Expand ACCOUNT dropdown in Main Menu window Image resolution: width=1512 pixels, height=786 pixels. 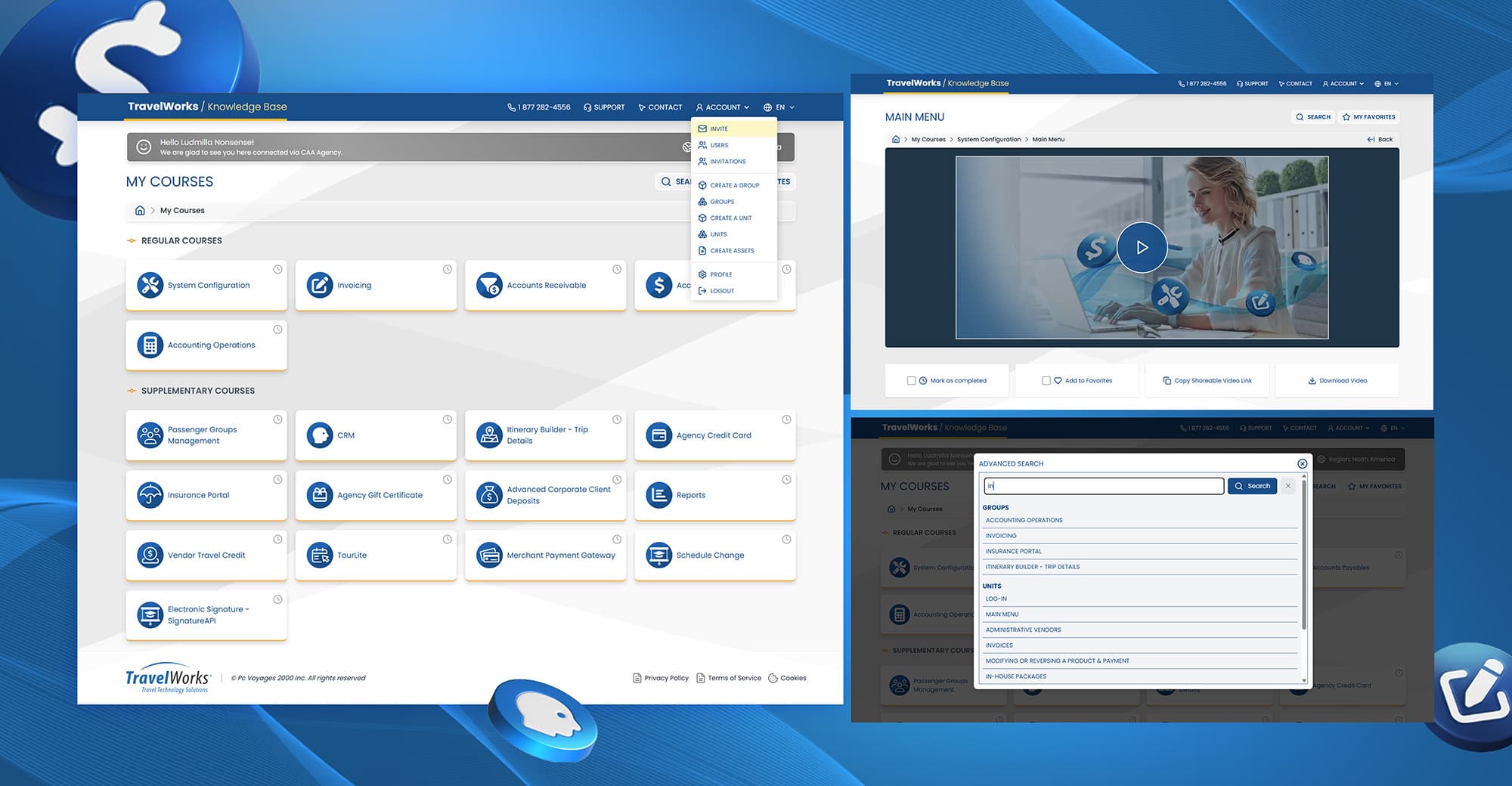pyautogui.click(x=1343, y=84)
